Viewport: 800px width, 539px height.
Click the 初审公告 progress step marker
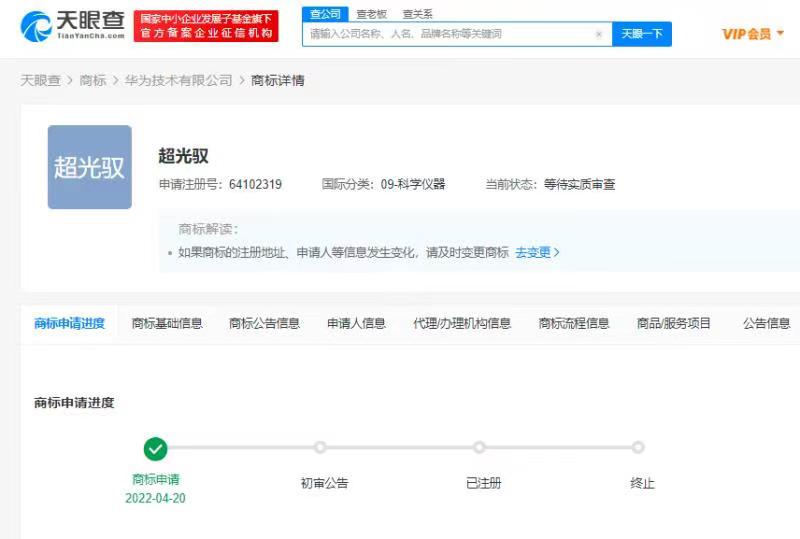[320, 448]
